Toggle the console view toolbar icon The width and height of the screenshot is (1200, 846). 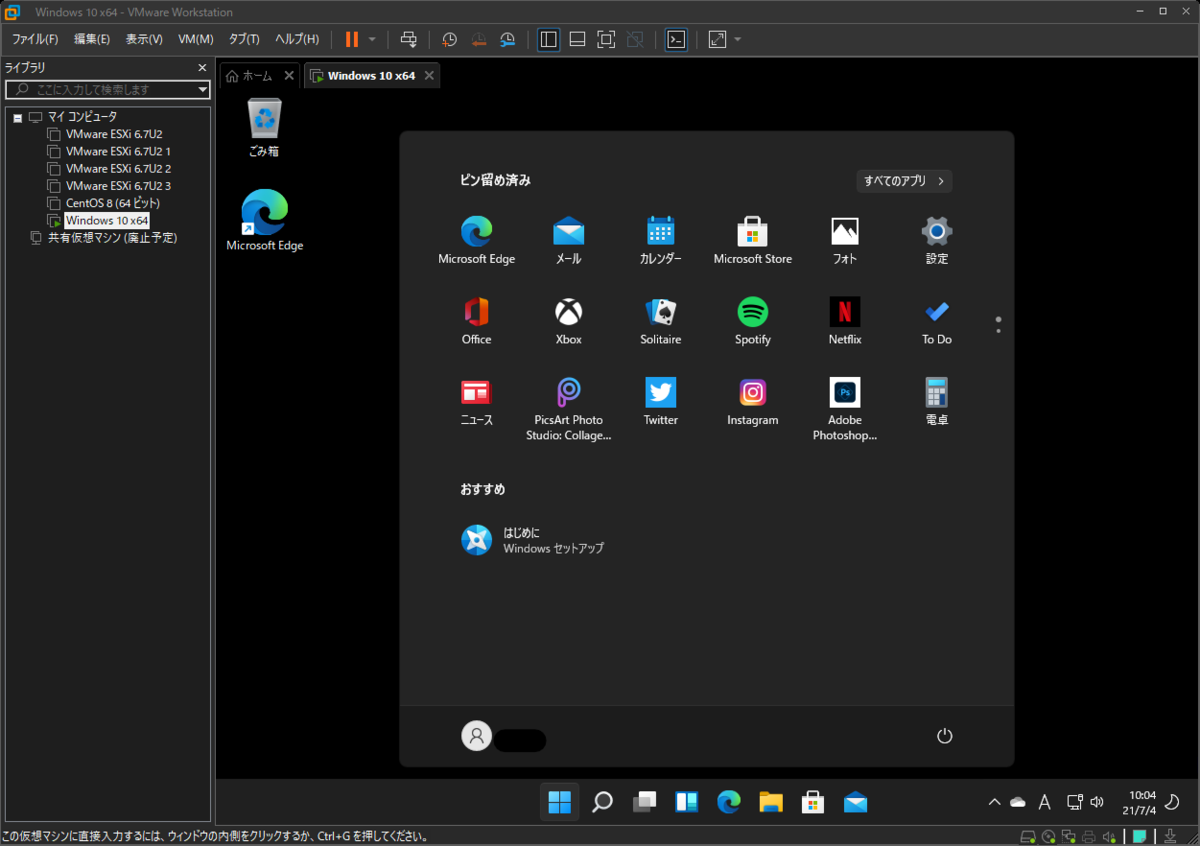tap(677, 39)
